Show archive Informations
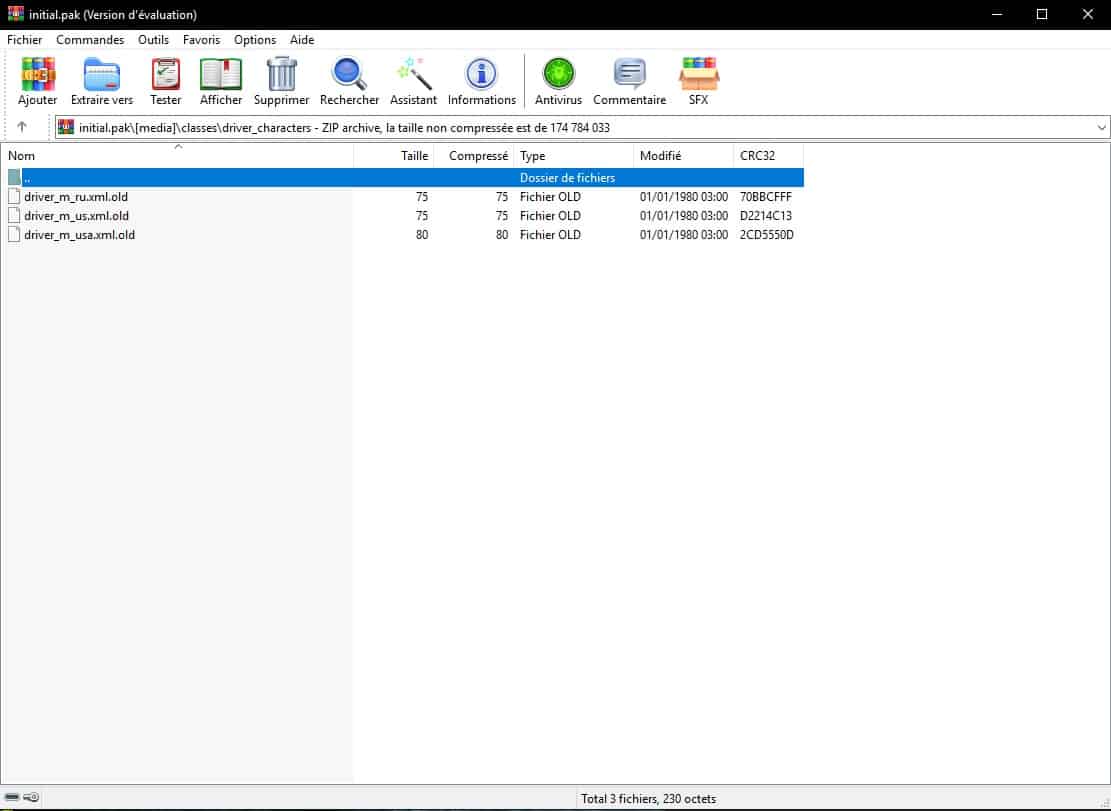This screenshot has width=1111, height=811. click(x=481, y=80)
